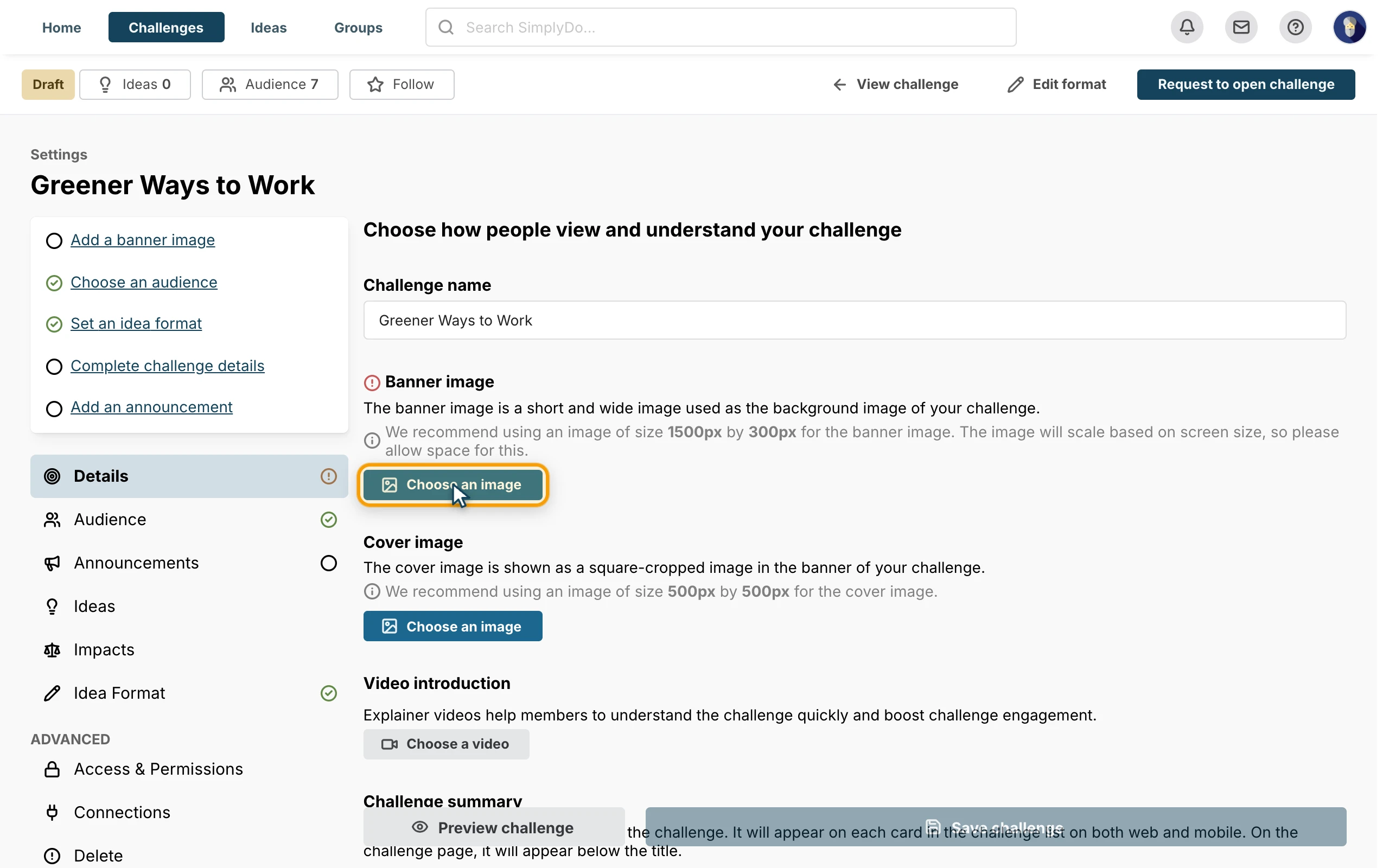Click the Announcements megaphone icon
The width and height of the screenshot is (1389, 868).
[x=52, y=563]
